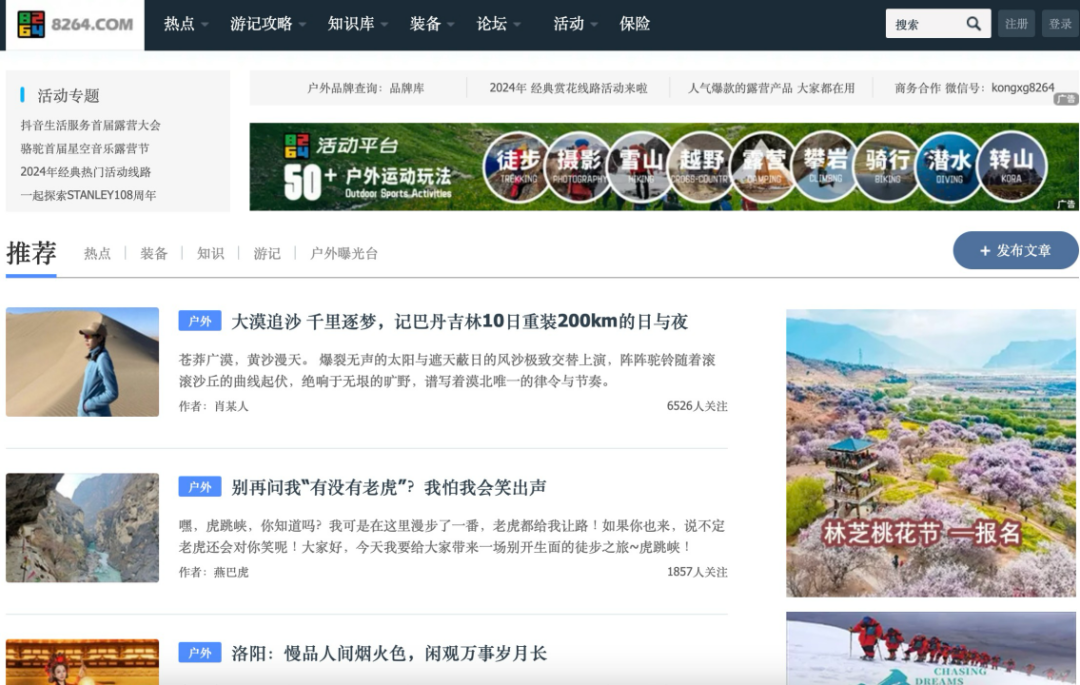Expand the 知识库 dropdown menu
The width and height of the screenshot is (1080, 685).
357,24
